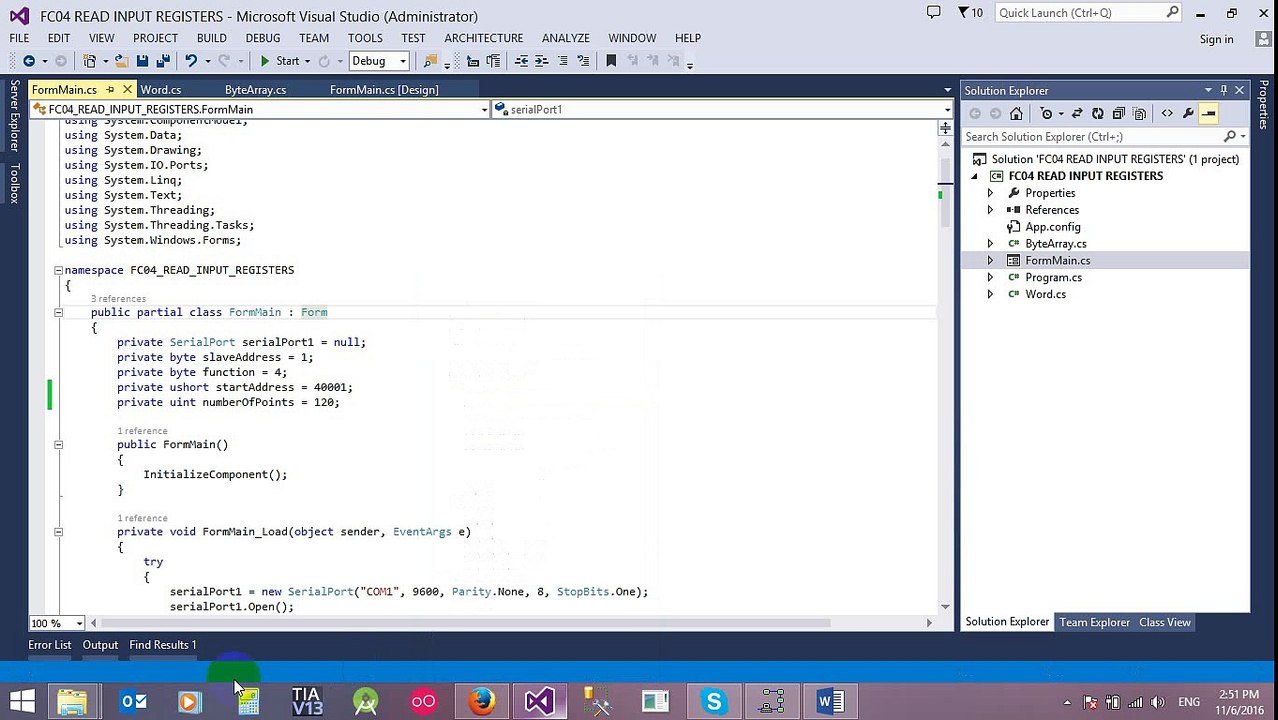Open the editor zoom level 100 % dropdown
This screenshot has height=720, width=1278.
79,623
